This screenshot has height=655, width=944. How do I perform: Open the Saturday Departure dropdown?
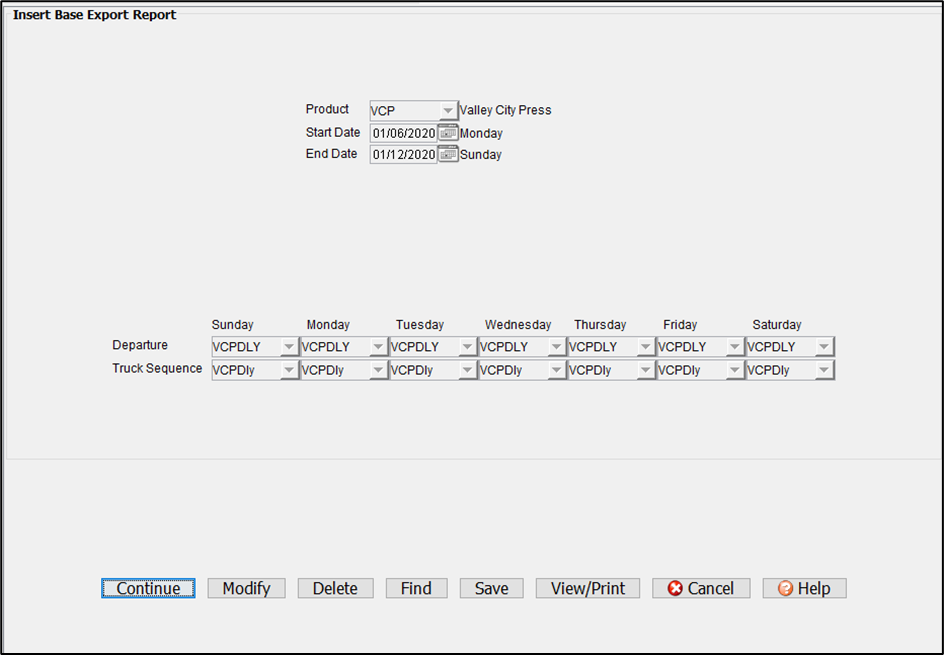823,347
